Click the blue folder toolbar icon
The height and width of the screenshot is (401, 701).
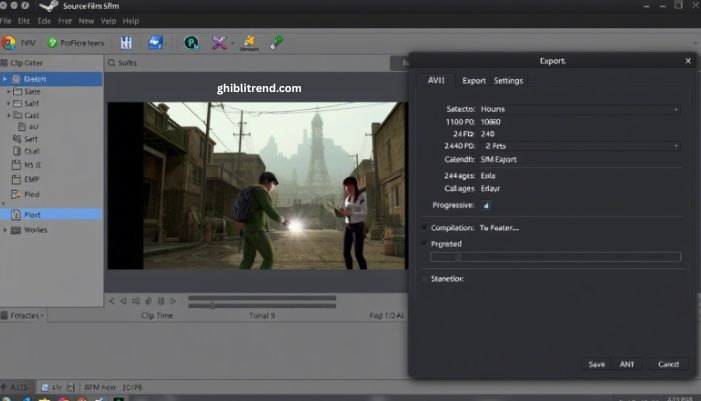tap(156, 42)
